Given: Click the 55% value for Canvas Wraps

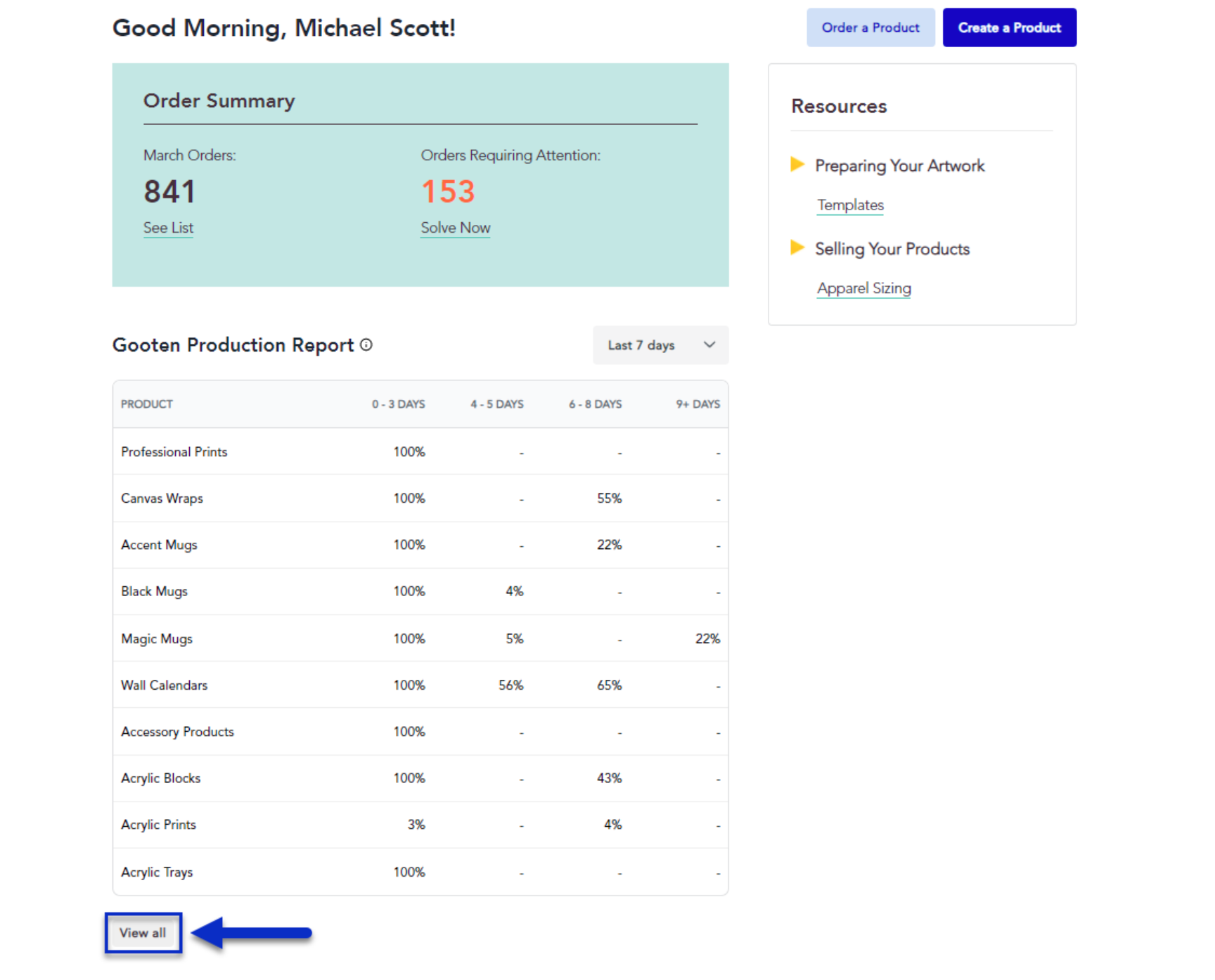Looking at the screenshot, I should point(610,498).
